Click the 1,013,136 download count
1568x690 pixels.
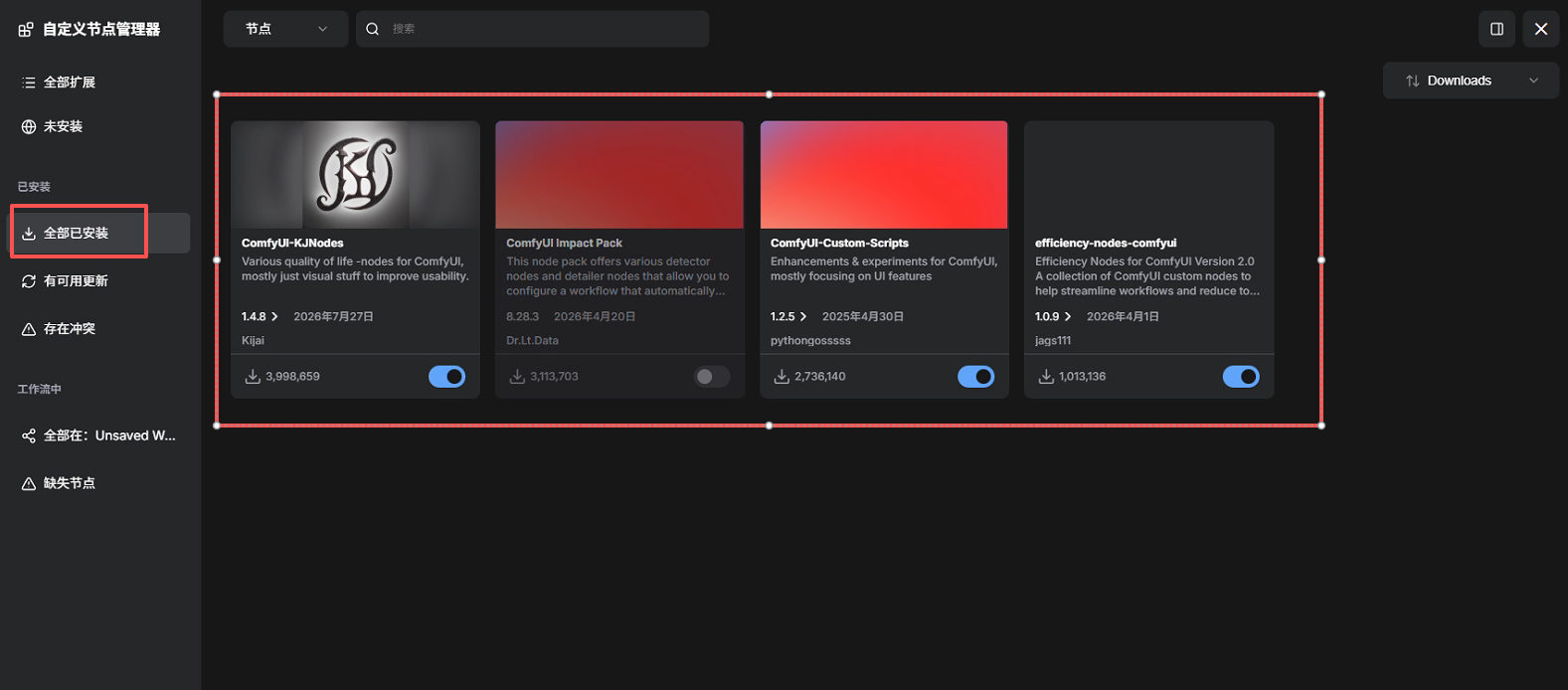(x=1083, y=376)
